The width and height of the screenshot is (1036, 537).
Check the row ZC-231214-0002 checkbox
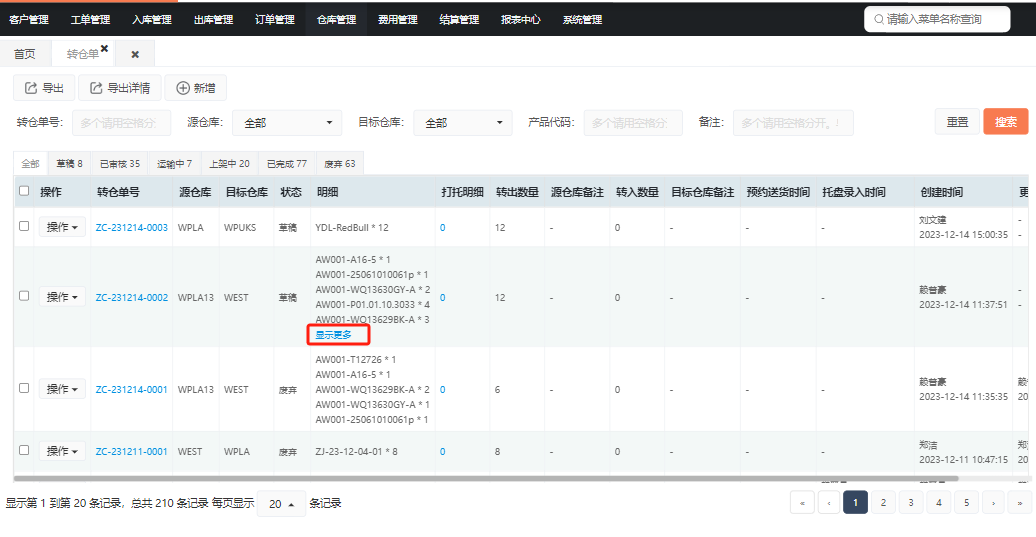(x=24, y=296)
